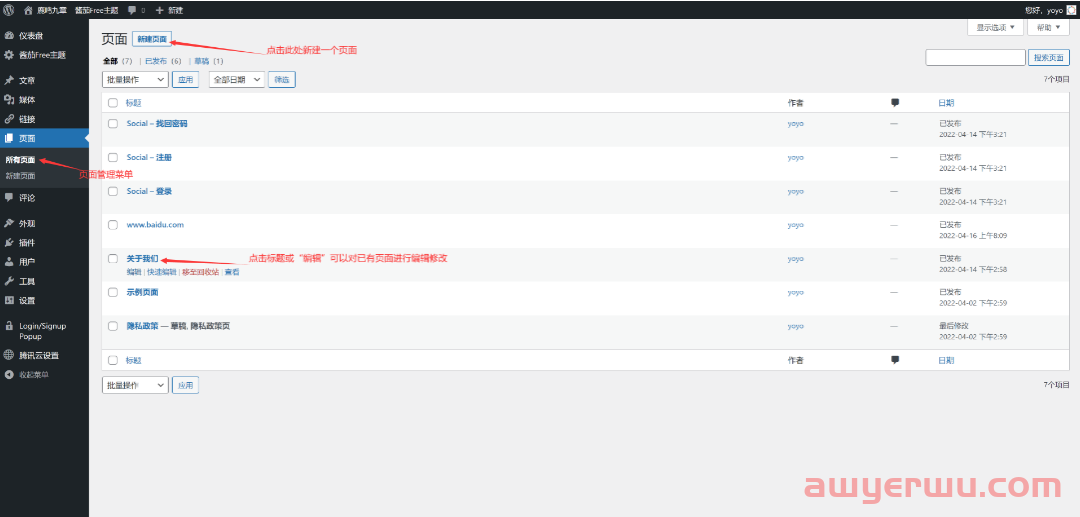Open 腾讯云设置 globe icon in sidebar
The image size is (1080, 517).
9,356
